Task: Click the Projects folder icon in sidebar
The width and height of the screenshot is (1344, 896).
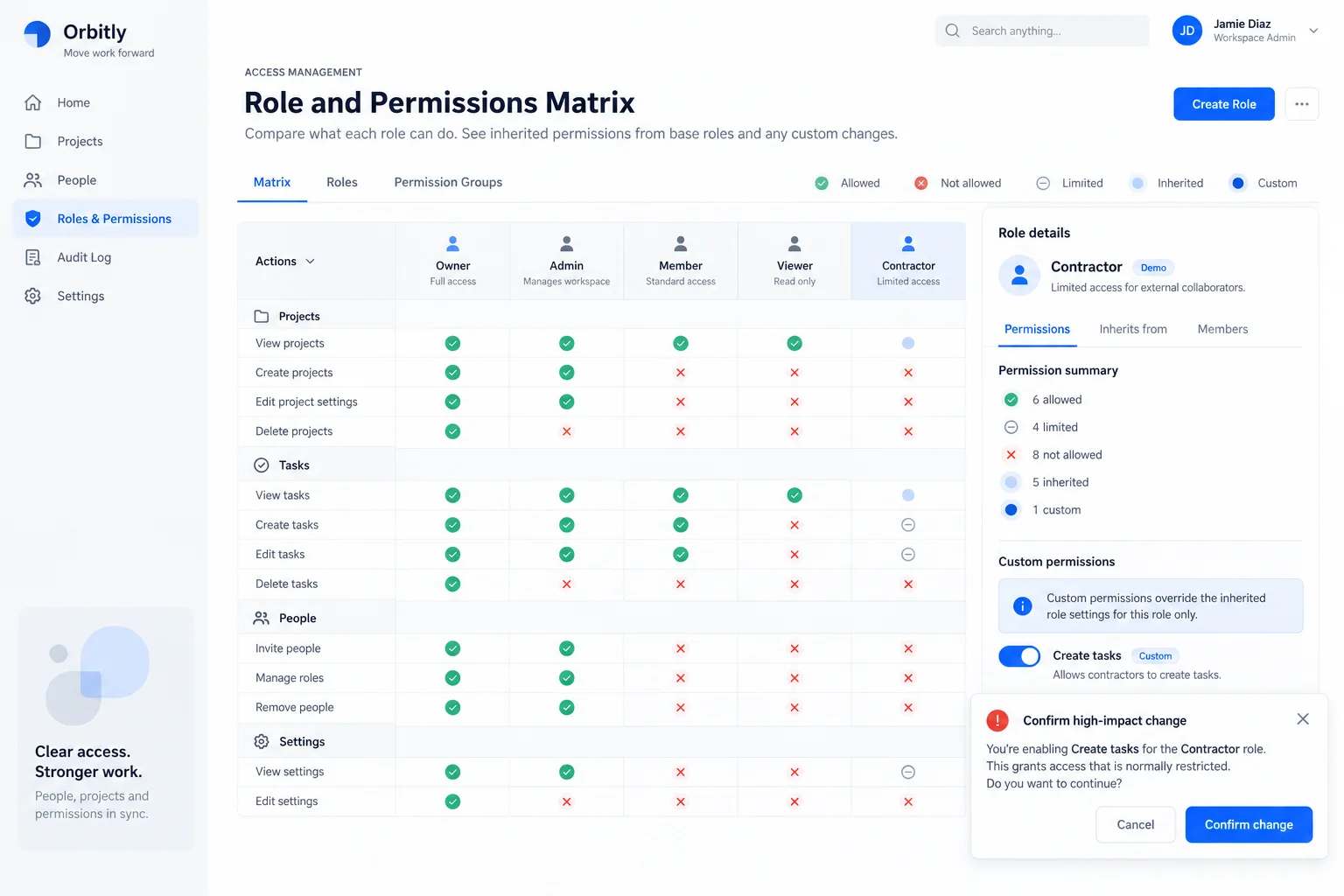Action: [x=33, y=141]
